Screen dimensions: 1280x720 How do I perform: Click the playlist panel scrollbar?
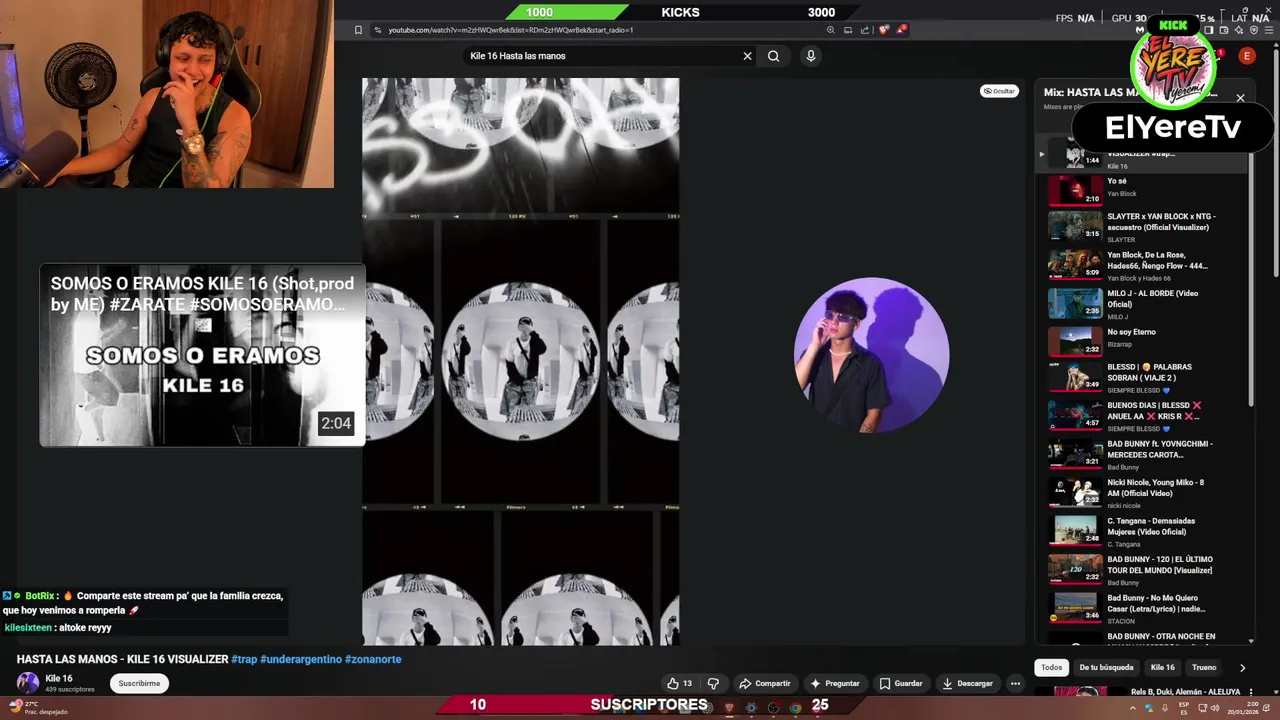(x=1251, y=280)
